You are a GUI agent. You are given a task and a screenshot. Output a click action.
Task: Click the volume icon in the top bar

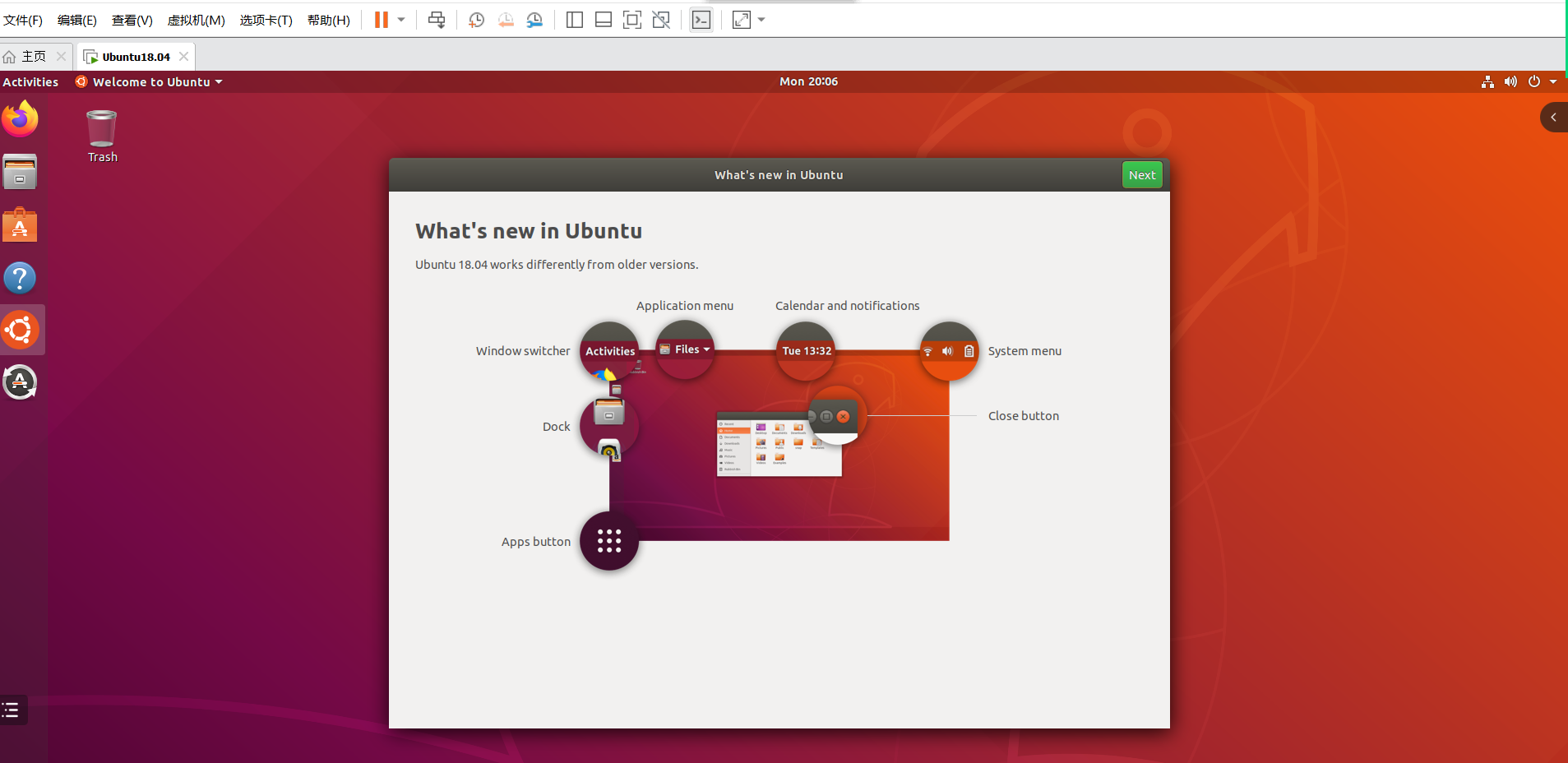click(1510, 81)
